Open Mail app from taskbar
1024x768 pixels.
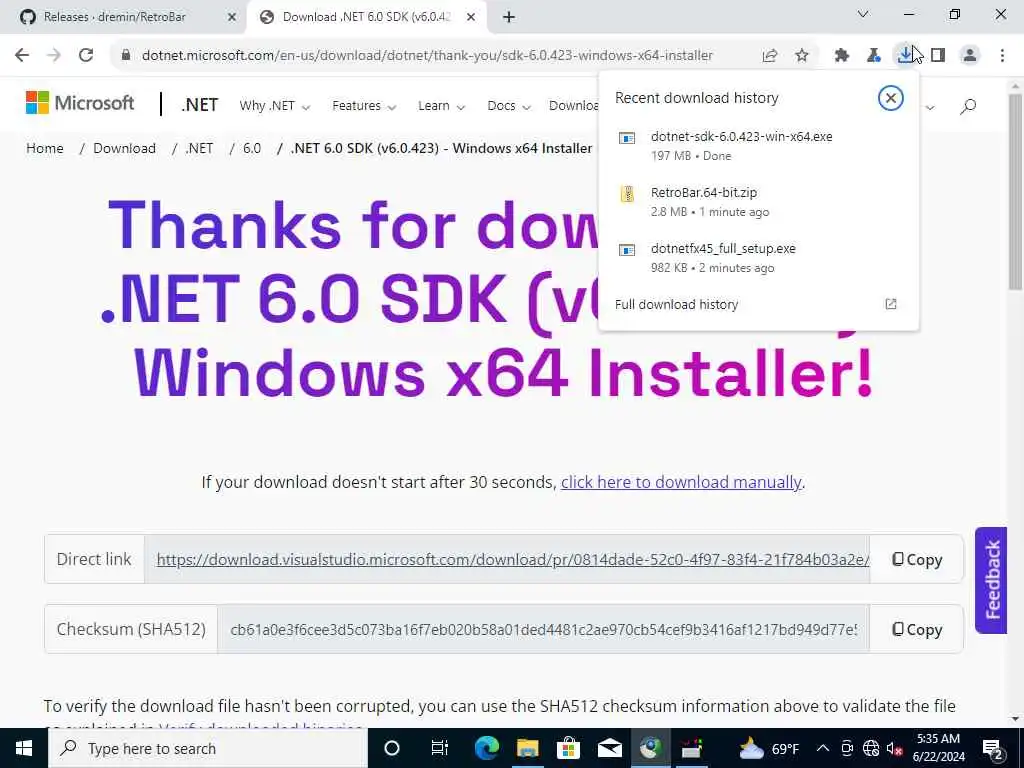tap(610, 748)
